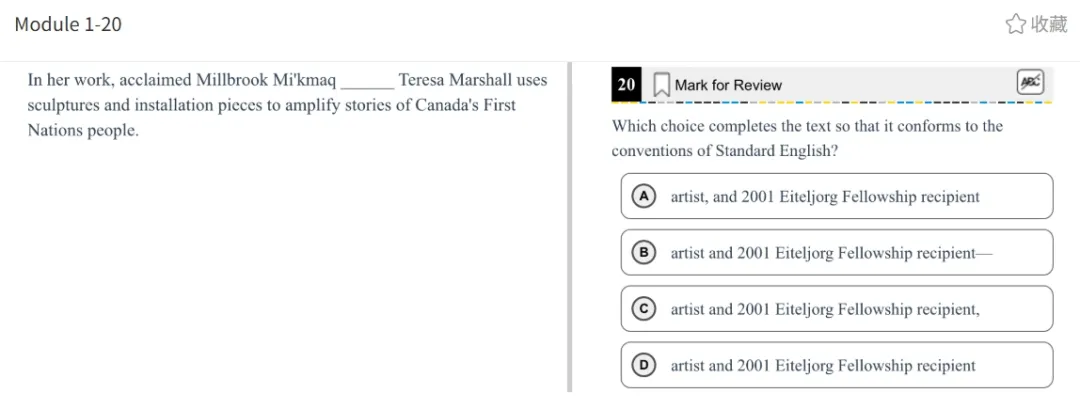Select the circled B radio button
The height and width of the screenshot is (409, 1080).
pyautogui.click(x=644, y=252)
